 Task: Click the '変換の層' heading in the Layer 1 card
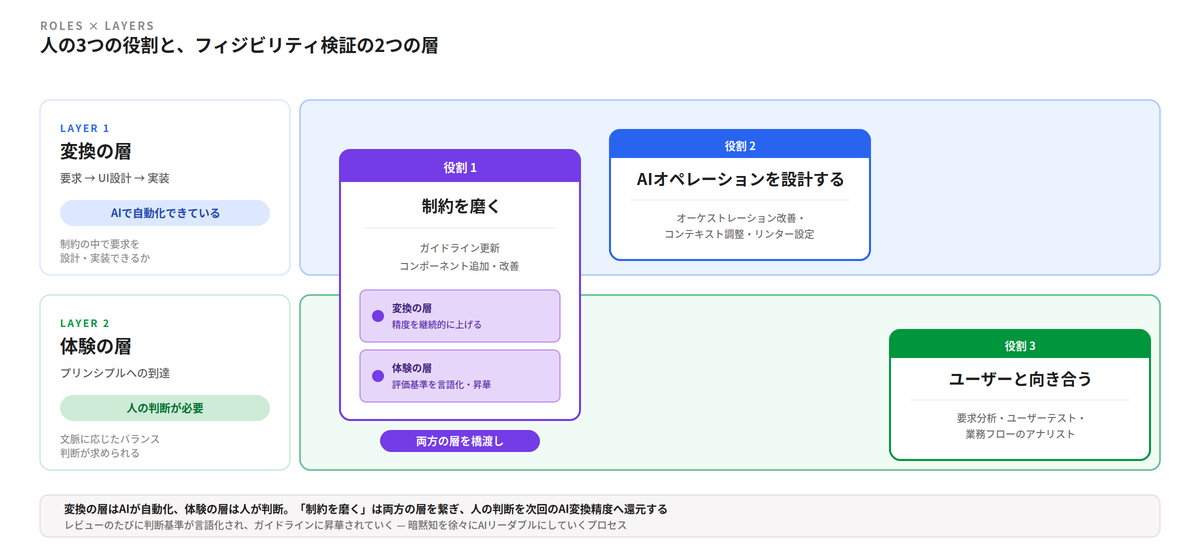[96, 152]
